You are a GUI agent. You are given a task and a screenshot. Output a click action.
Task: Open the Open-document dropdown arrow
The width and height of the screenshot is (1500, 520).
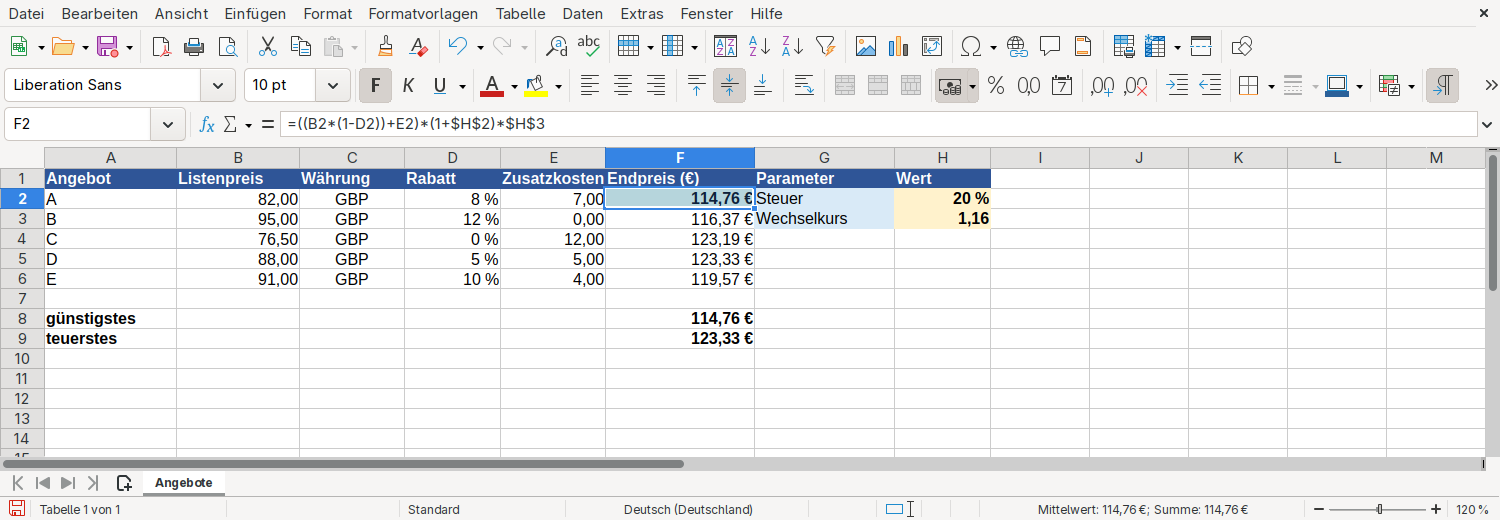coord(85,47)
